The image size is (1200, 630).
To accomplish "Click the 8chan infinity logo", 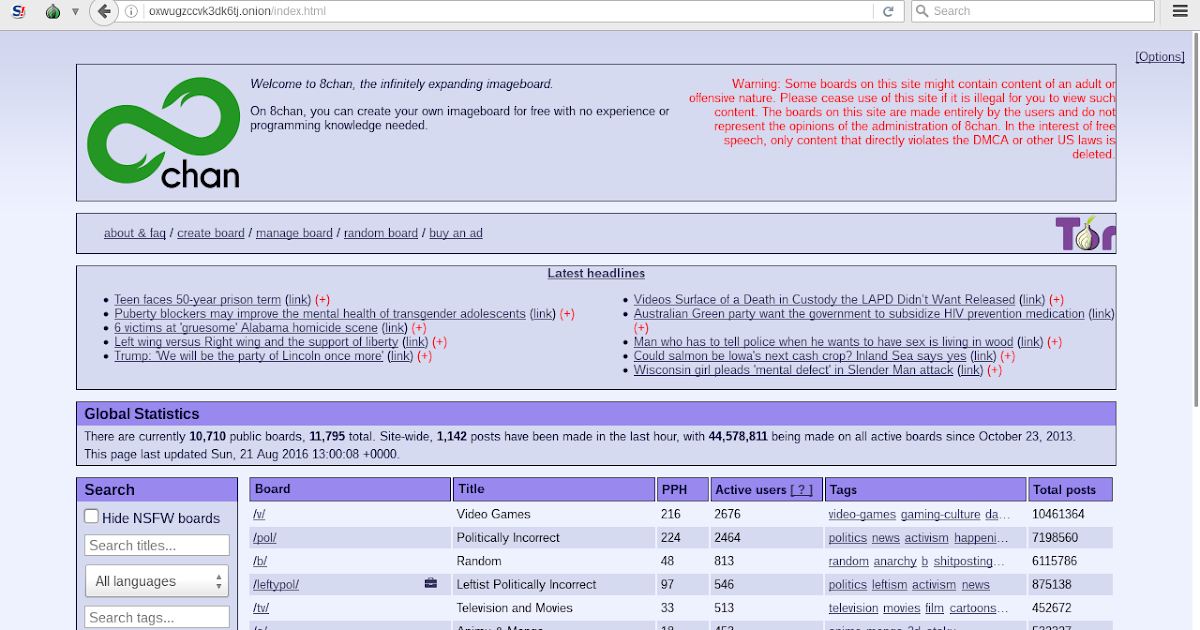I will (163, 134).
